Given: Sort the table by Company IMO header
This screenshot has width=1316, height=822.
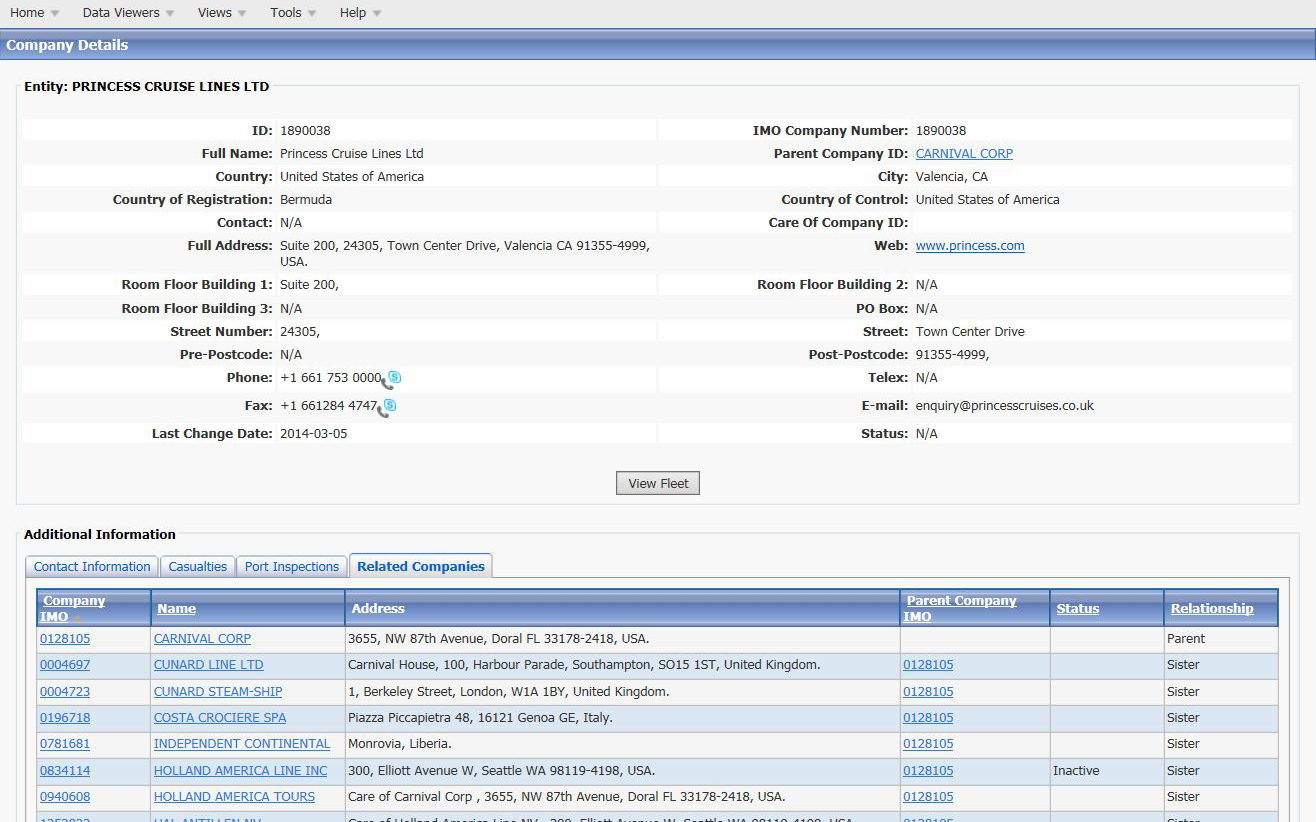Looking at the screenshot, I should point(74,608).
